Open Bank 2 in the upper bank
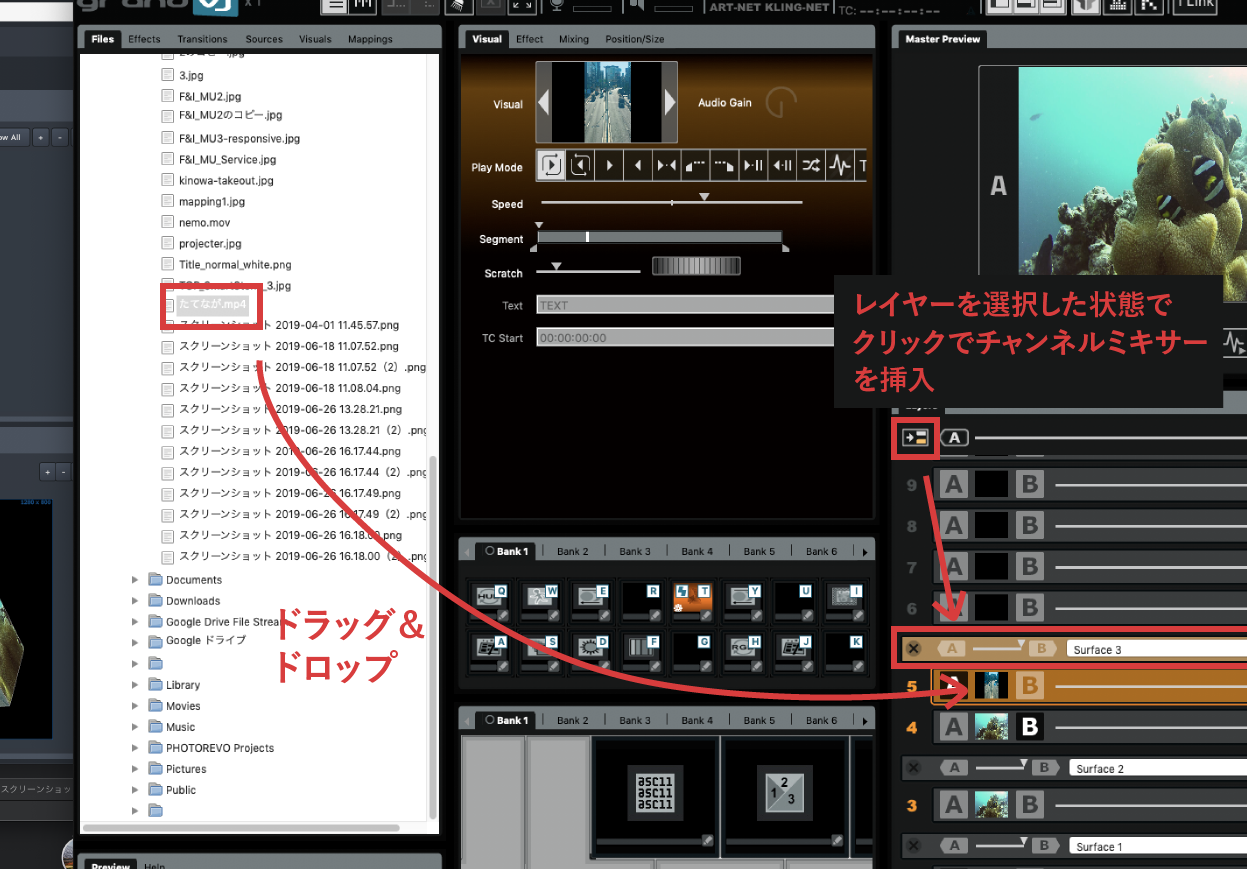Image resolution: width=1247 pixels, height=869 pixels. click(x=572, y=551)
